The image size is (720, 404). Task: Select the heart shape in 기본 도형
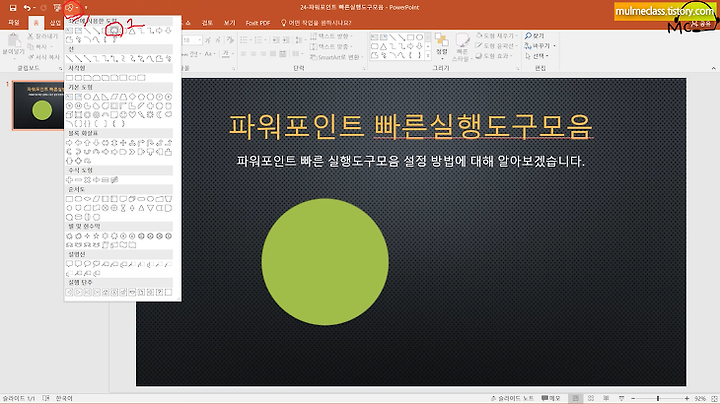tap(132, 114)
